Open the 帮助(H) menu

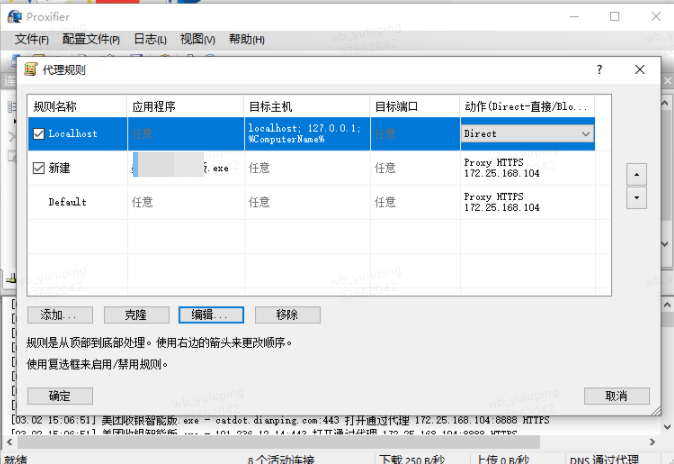tap(246, 40)
